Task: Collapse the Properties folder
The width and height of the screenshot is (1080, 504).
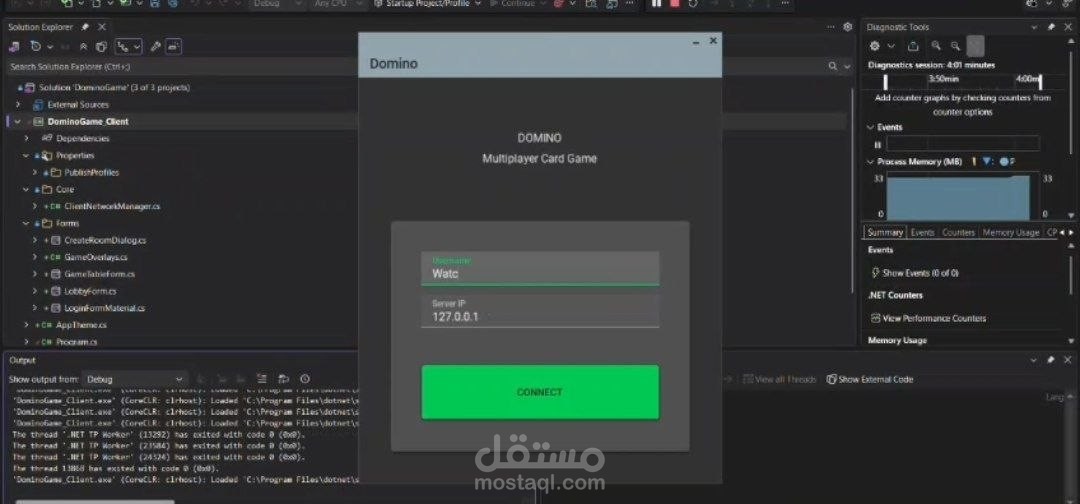Action: point(26,156)
